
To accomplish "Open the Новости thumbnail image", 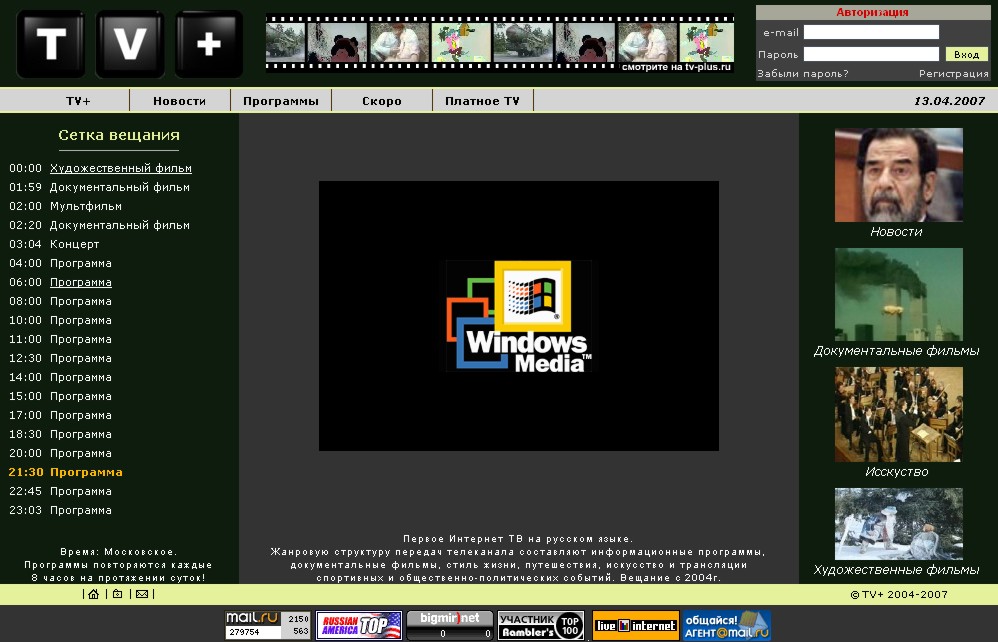I will point(899,175).
